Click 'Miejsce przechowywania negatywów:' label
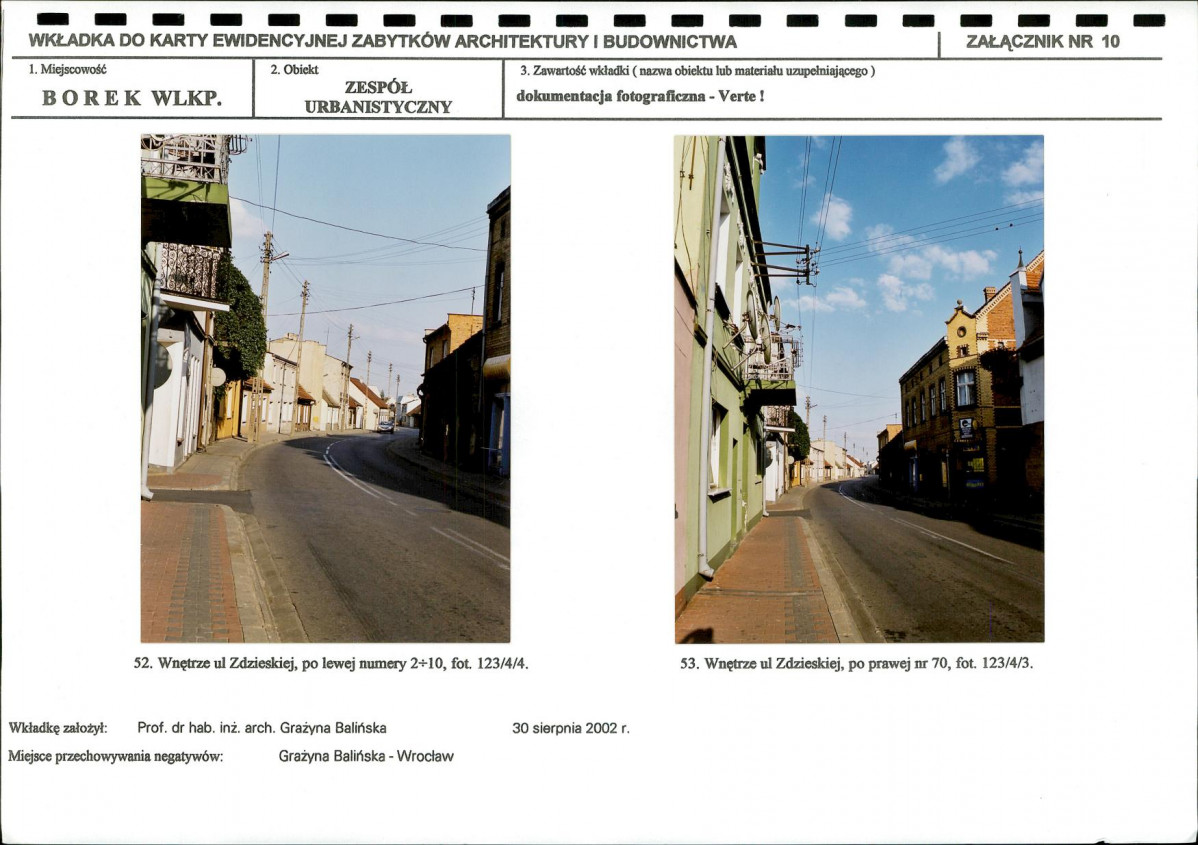 pos(115,756)
